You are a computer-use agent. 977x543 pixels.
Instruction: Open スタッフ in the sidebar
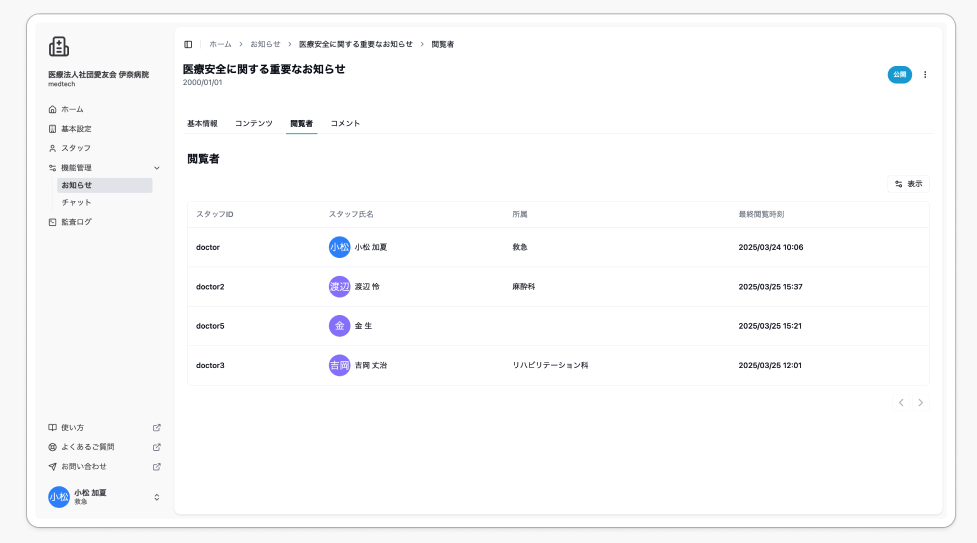(76, 148)
